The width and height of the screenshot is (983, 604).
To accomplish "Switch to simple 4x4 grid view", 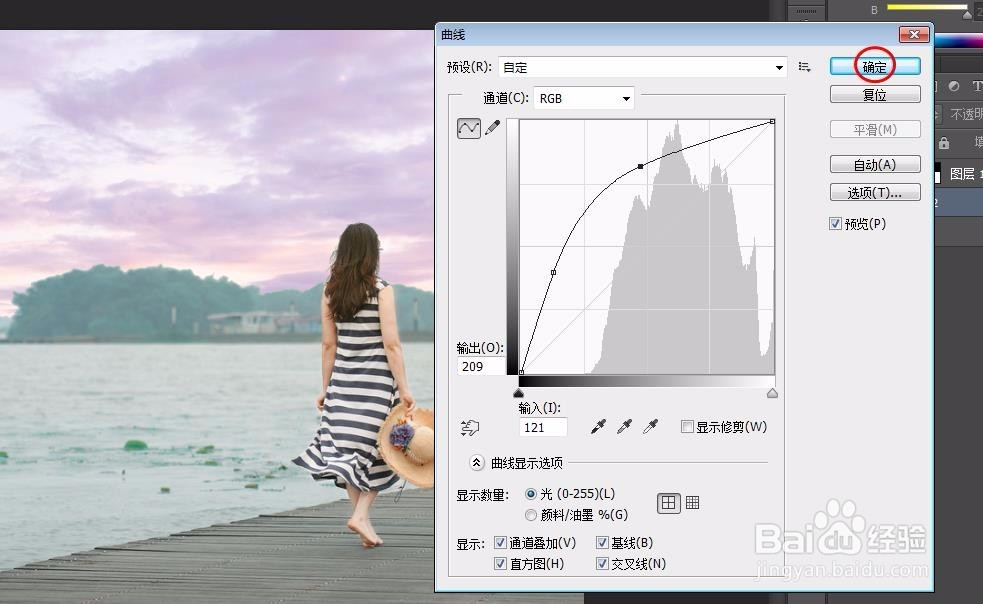I will click(x=668, y=503).
